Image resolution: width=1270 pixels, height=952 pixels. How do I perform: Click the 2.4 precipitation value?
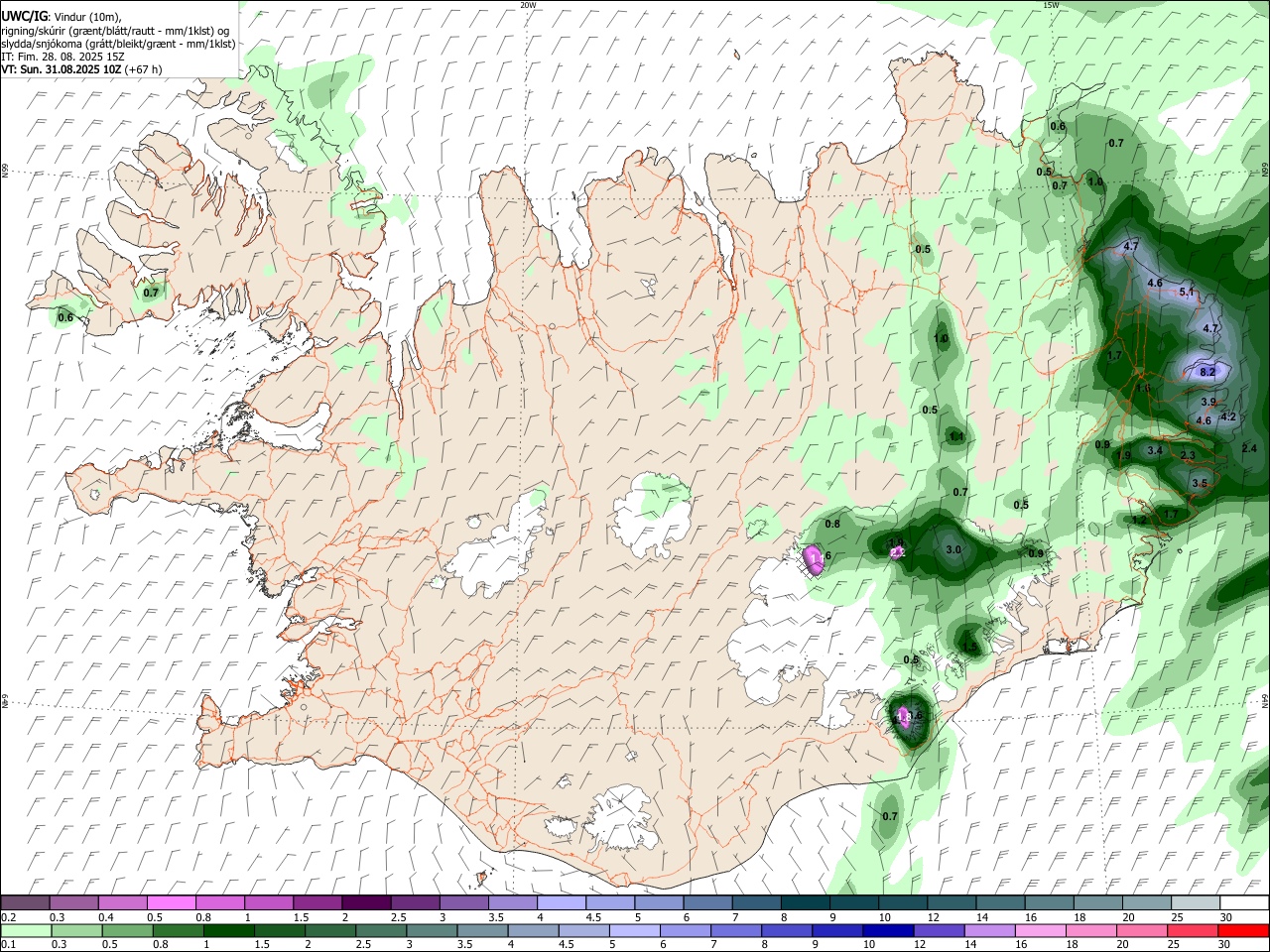[1249, 448]
